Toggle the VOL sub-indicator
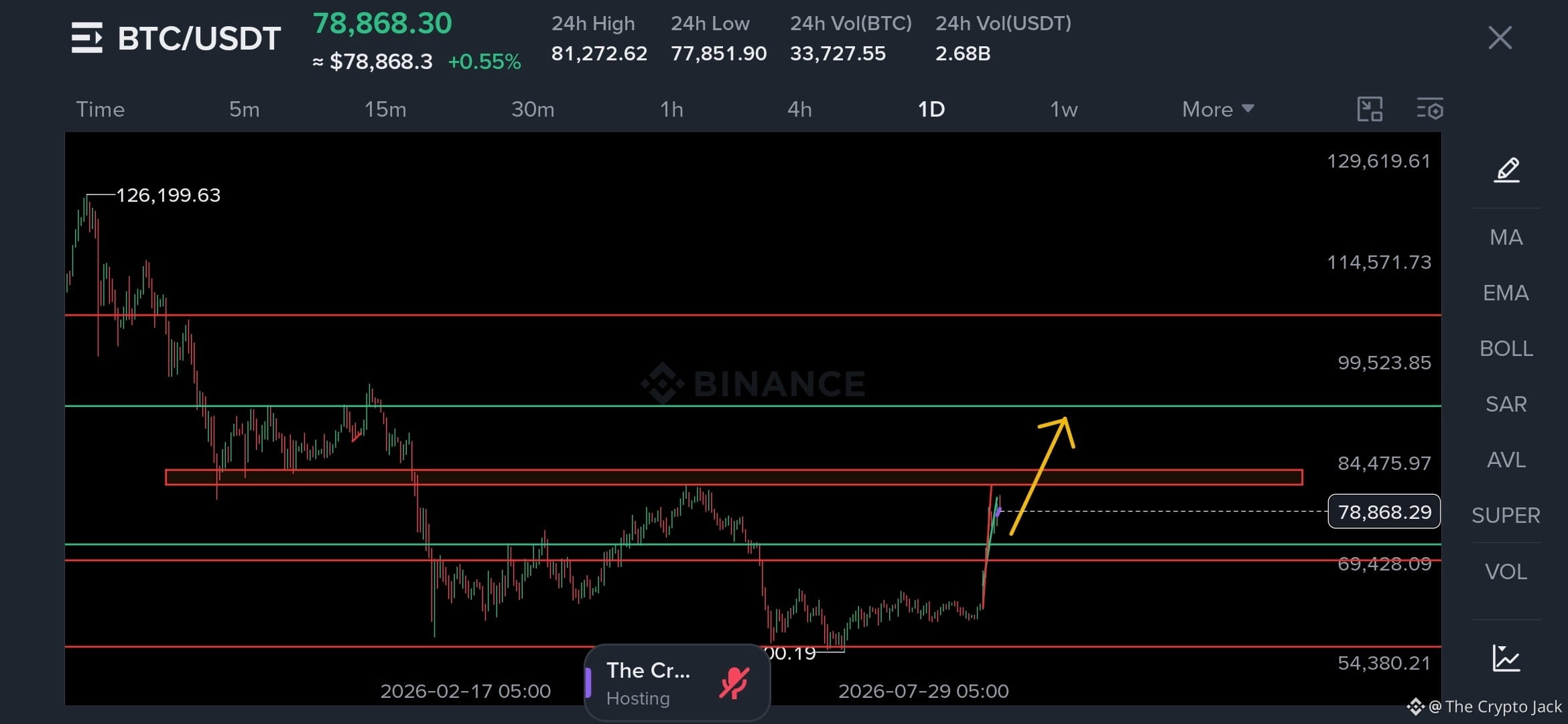Screen dimensions: 1568x724 1506,572
